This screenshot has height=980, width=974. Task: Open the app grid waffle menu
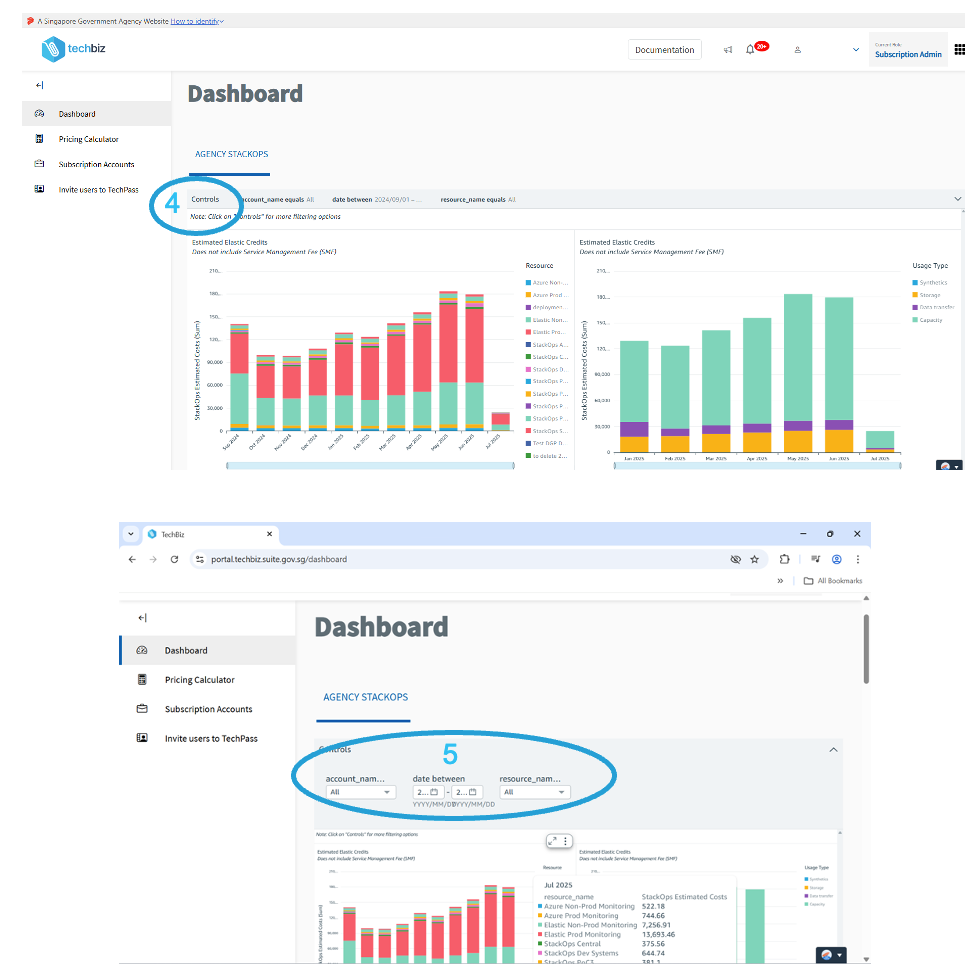960,48
